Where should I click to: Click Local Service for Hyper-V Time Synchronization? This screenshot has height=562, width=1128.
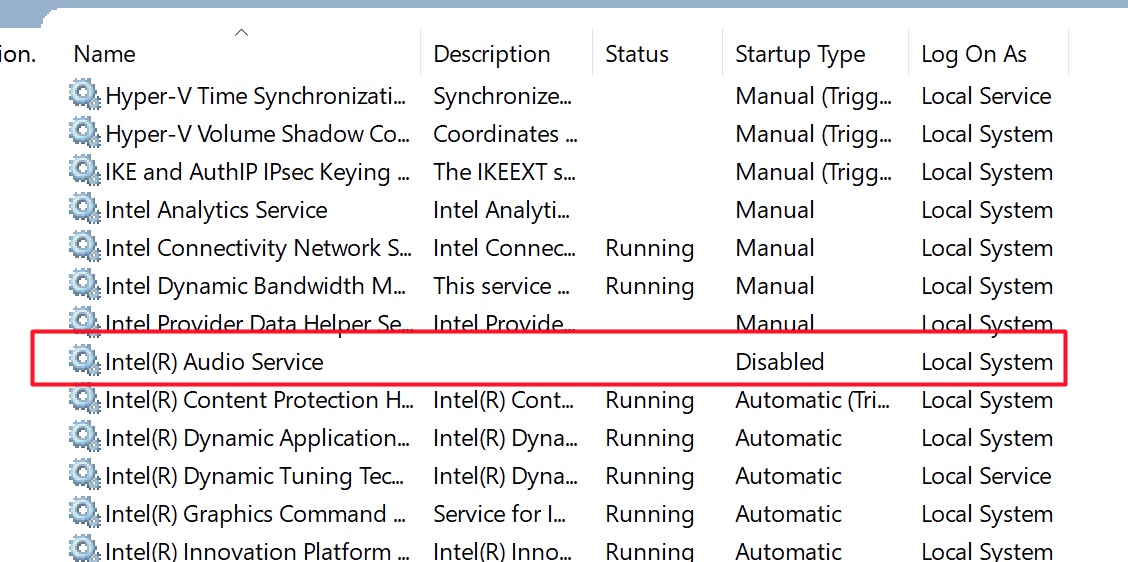tap(986, 96)
